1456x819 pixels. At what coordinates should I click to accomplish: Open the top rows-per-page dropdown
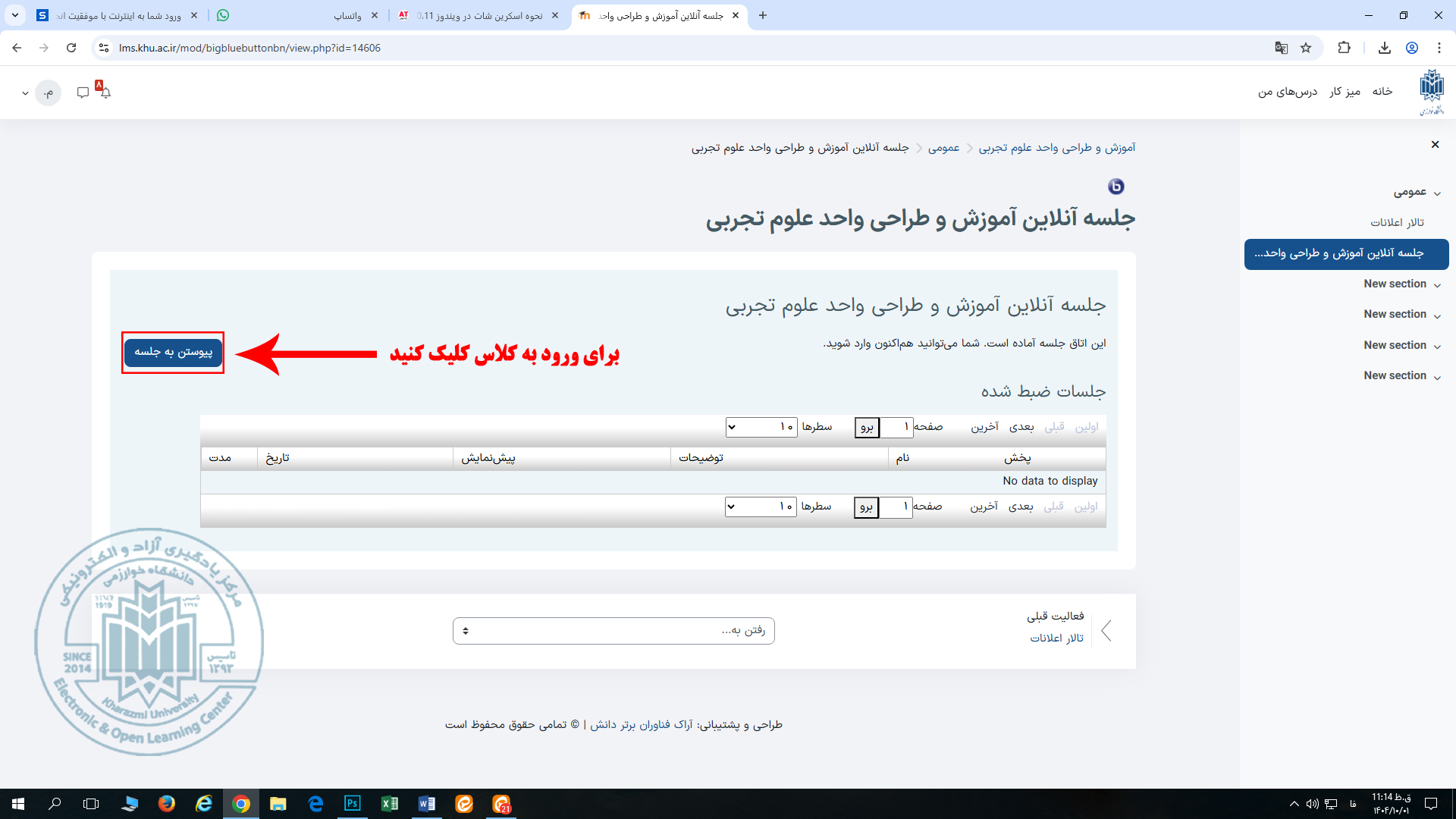pos(761,427)
